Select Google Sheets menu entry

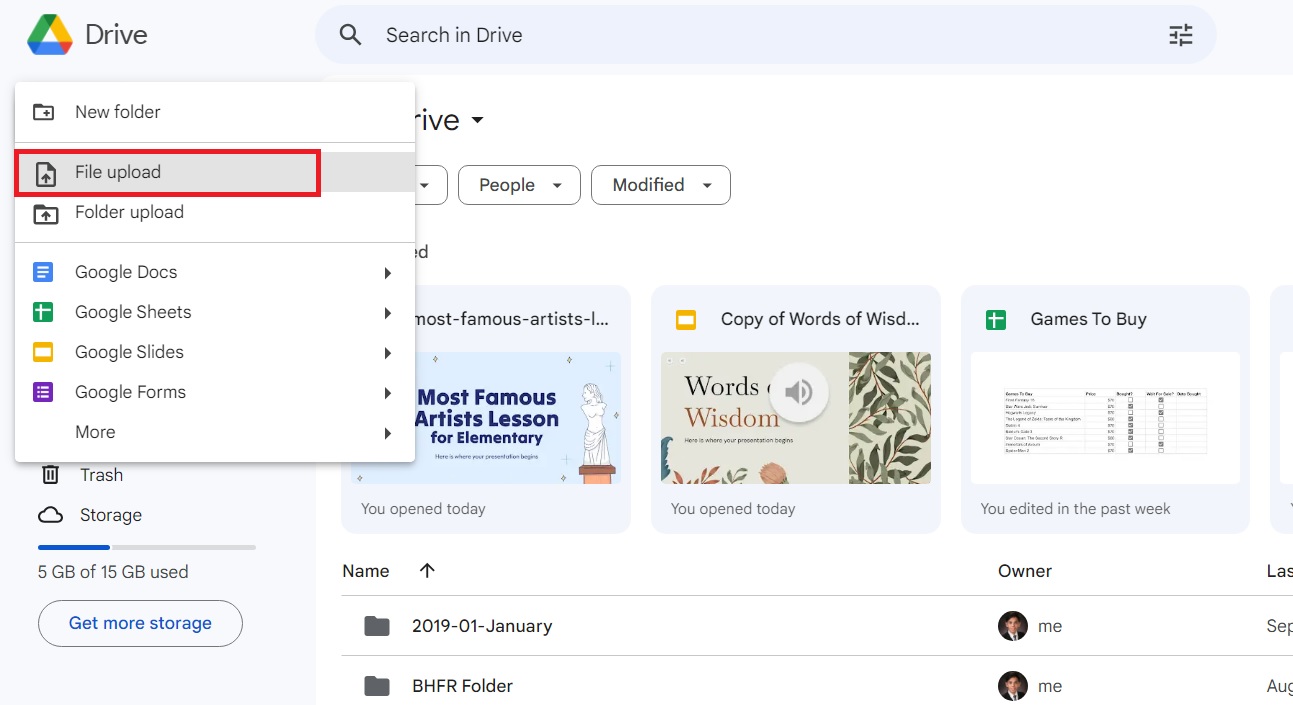click(215, 312)
